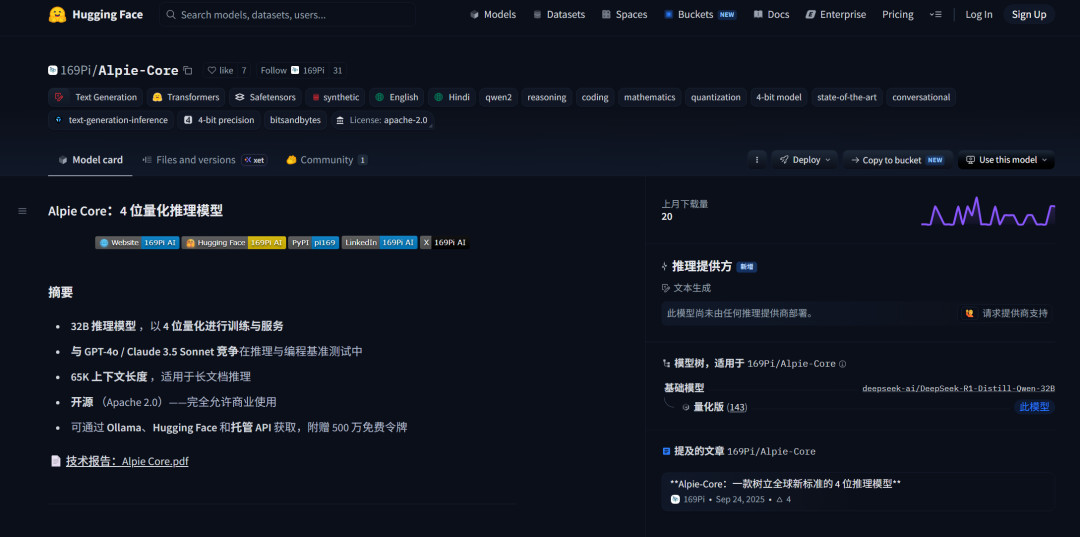1080x537 pixels.
Task: Open the Alpie Core.pdf technical report link
Action: coord(127,461)
